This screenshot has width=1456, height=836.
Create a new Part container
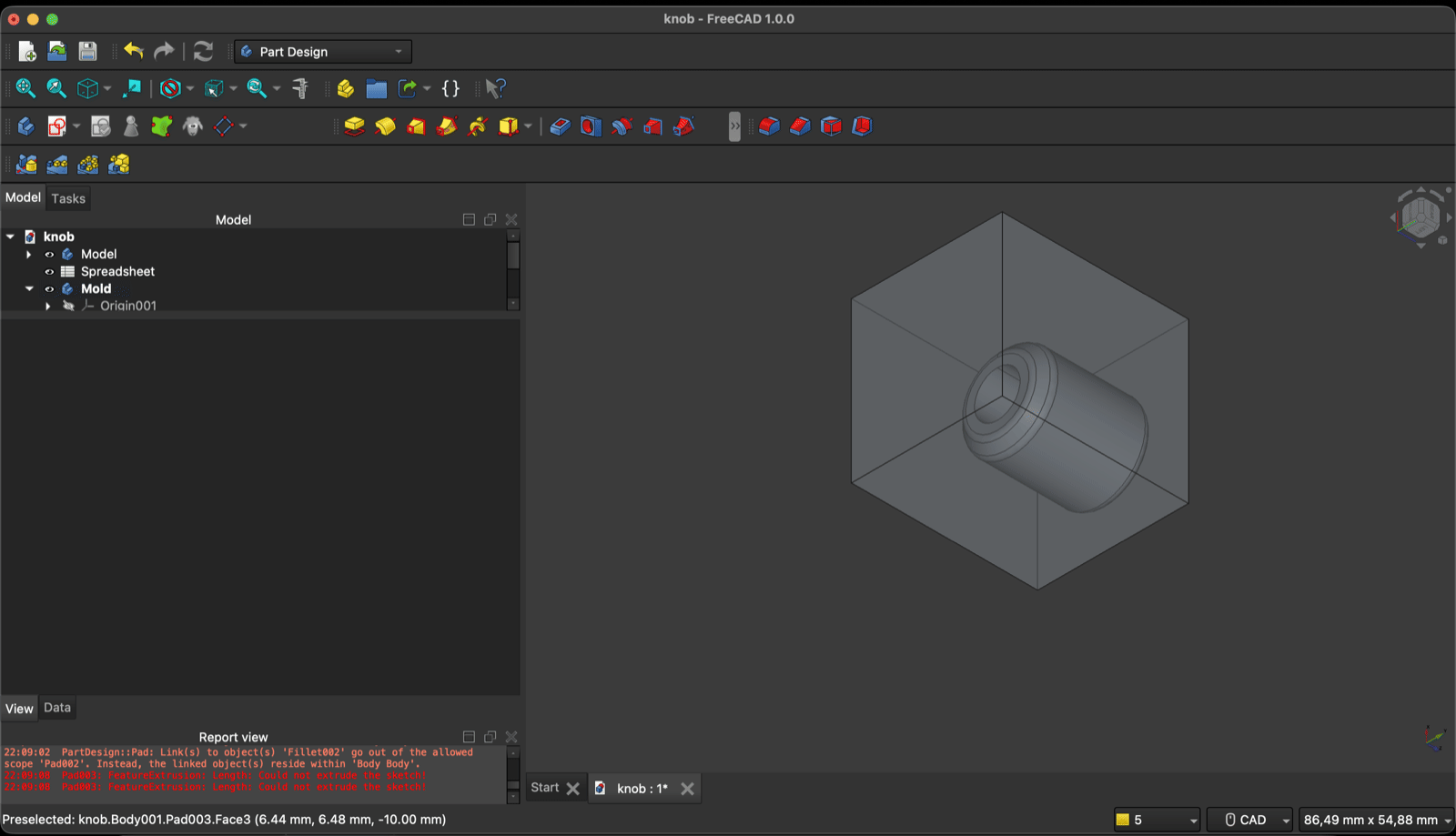[346, 88]
